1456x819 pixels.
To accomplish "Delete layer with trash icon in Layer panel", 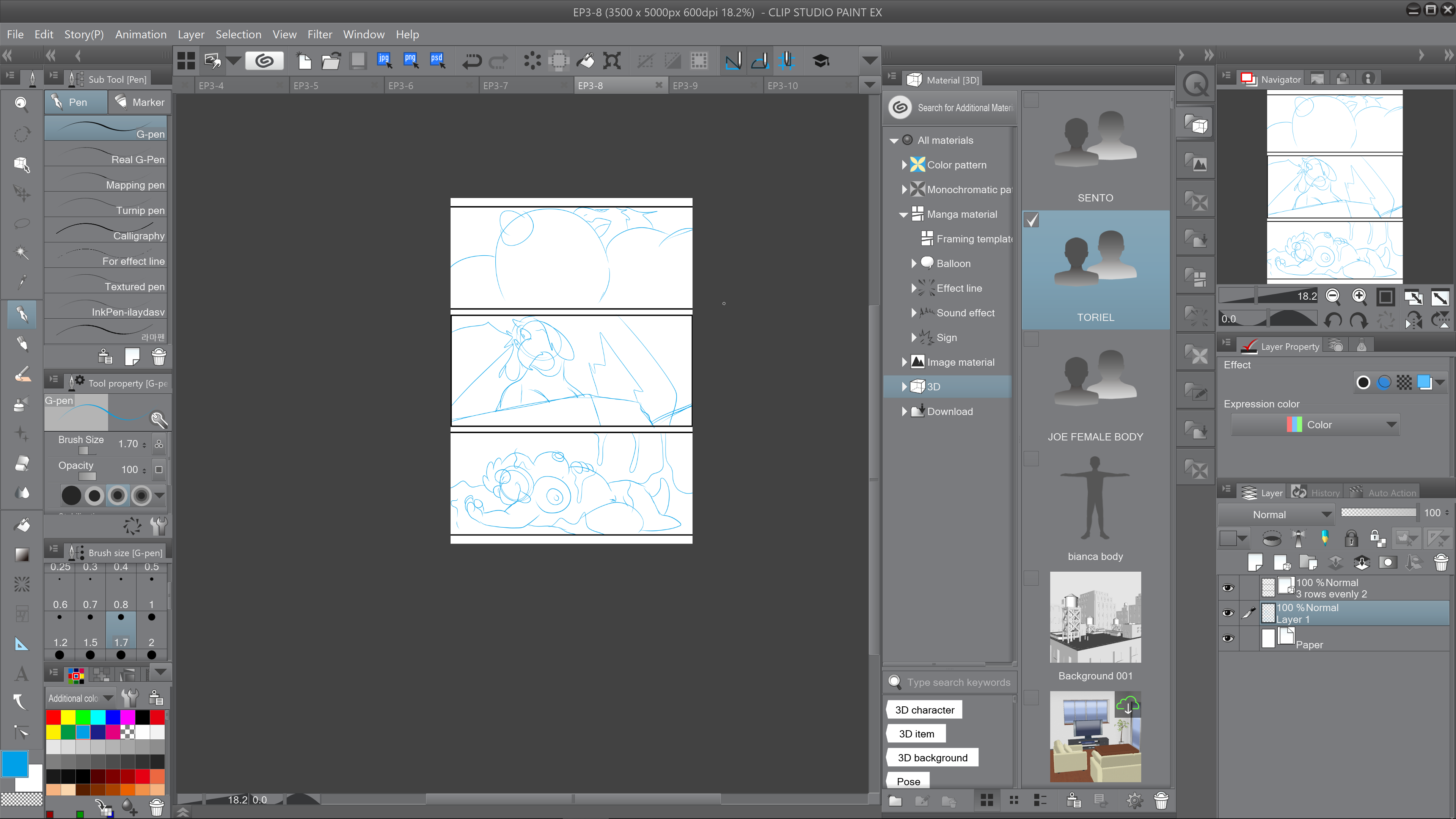I will 1441,563.
